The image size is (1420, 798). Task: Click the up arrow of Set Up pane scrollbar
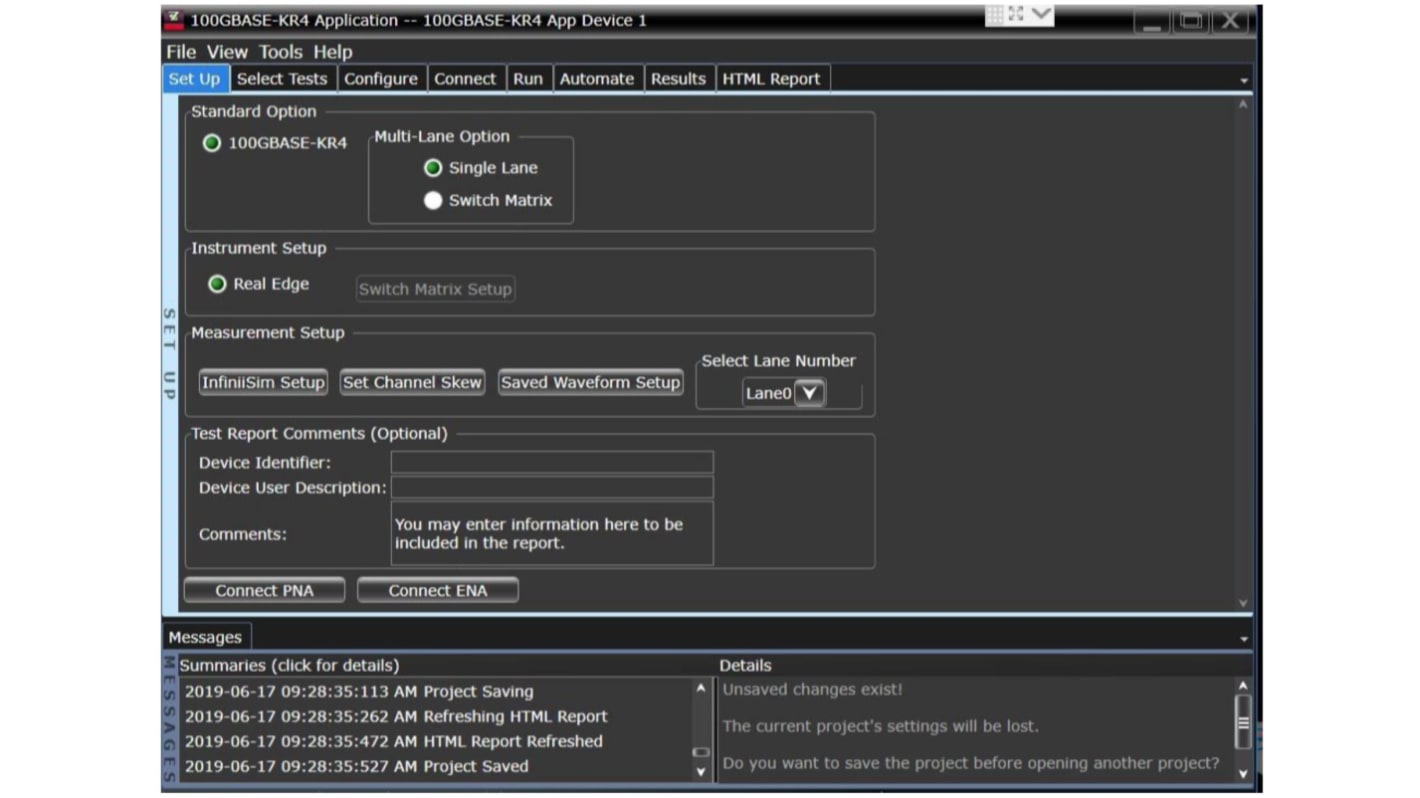coord(1243,104)
